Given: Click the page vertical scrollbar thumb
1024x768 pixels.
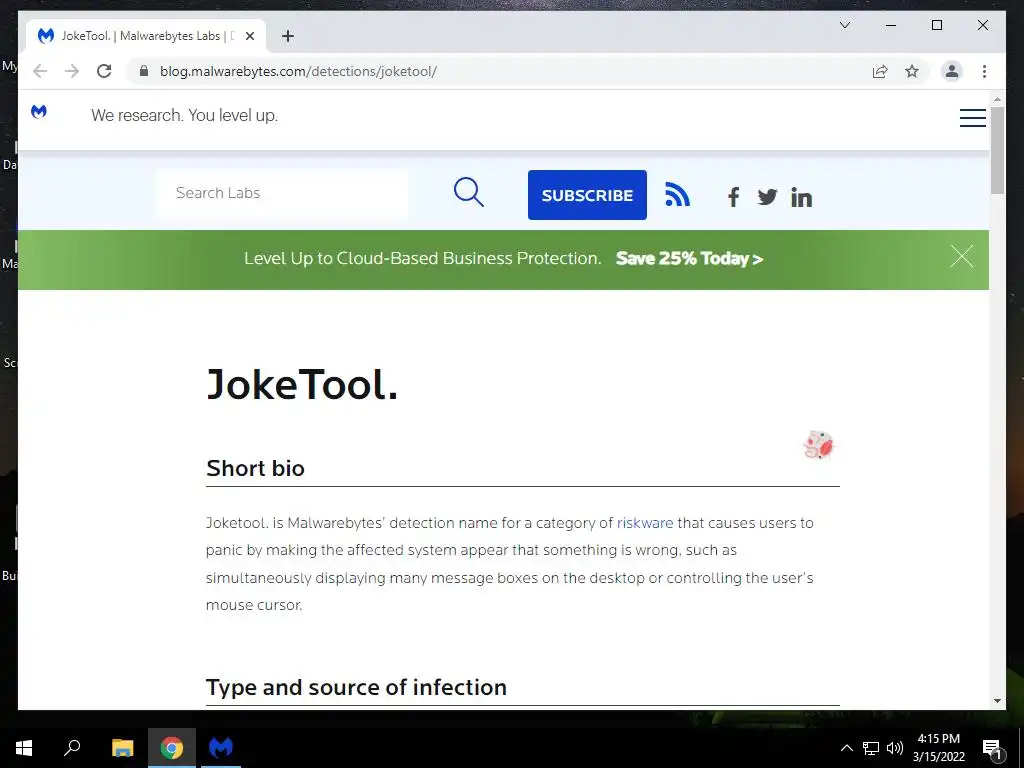Looking at the screenshot, I should coord(997,150).
